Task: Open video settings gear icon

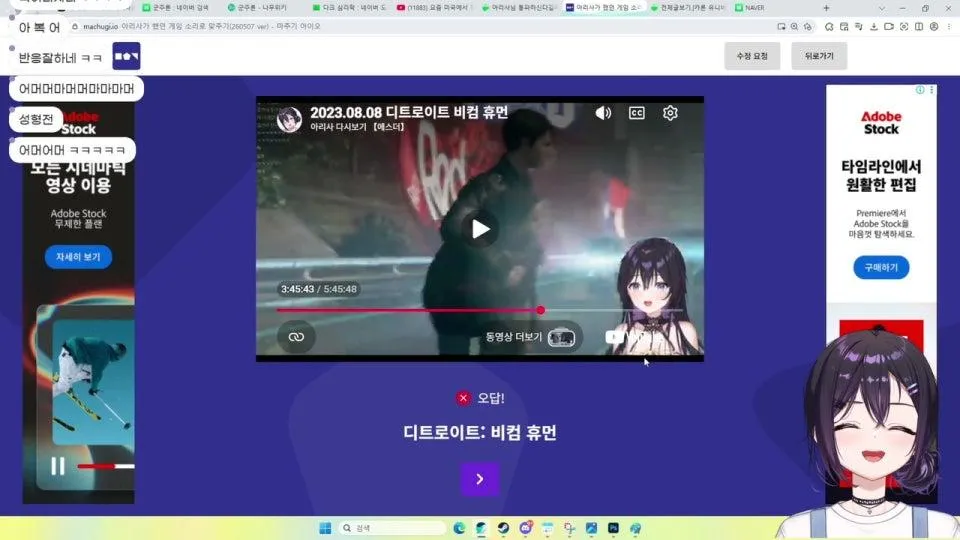Action: [670, 113]
